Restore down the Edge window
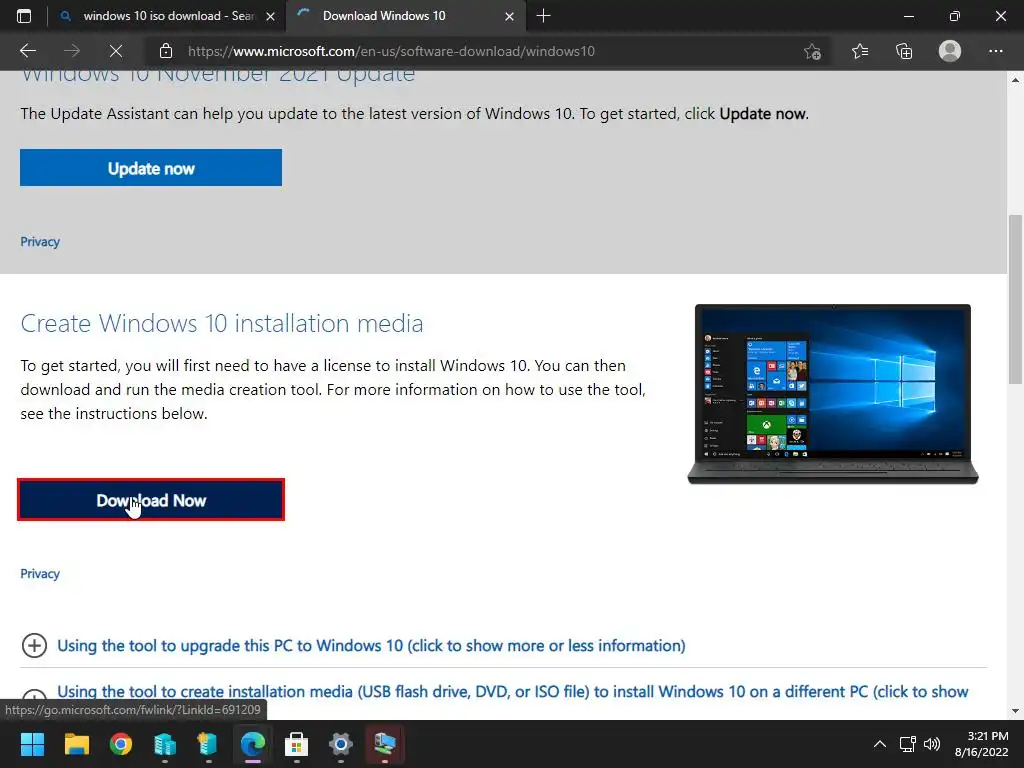Viewport: 1024px width, 768px height. coord(955,16)
